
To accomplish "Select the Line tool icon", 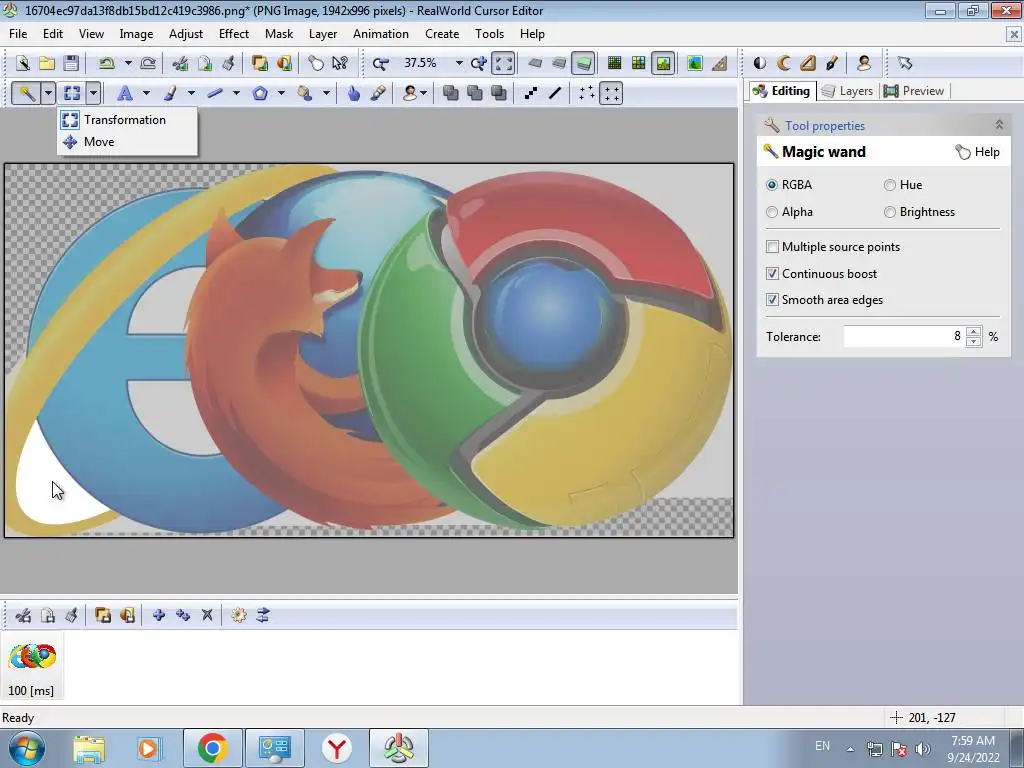I will (x=215, y=93).
